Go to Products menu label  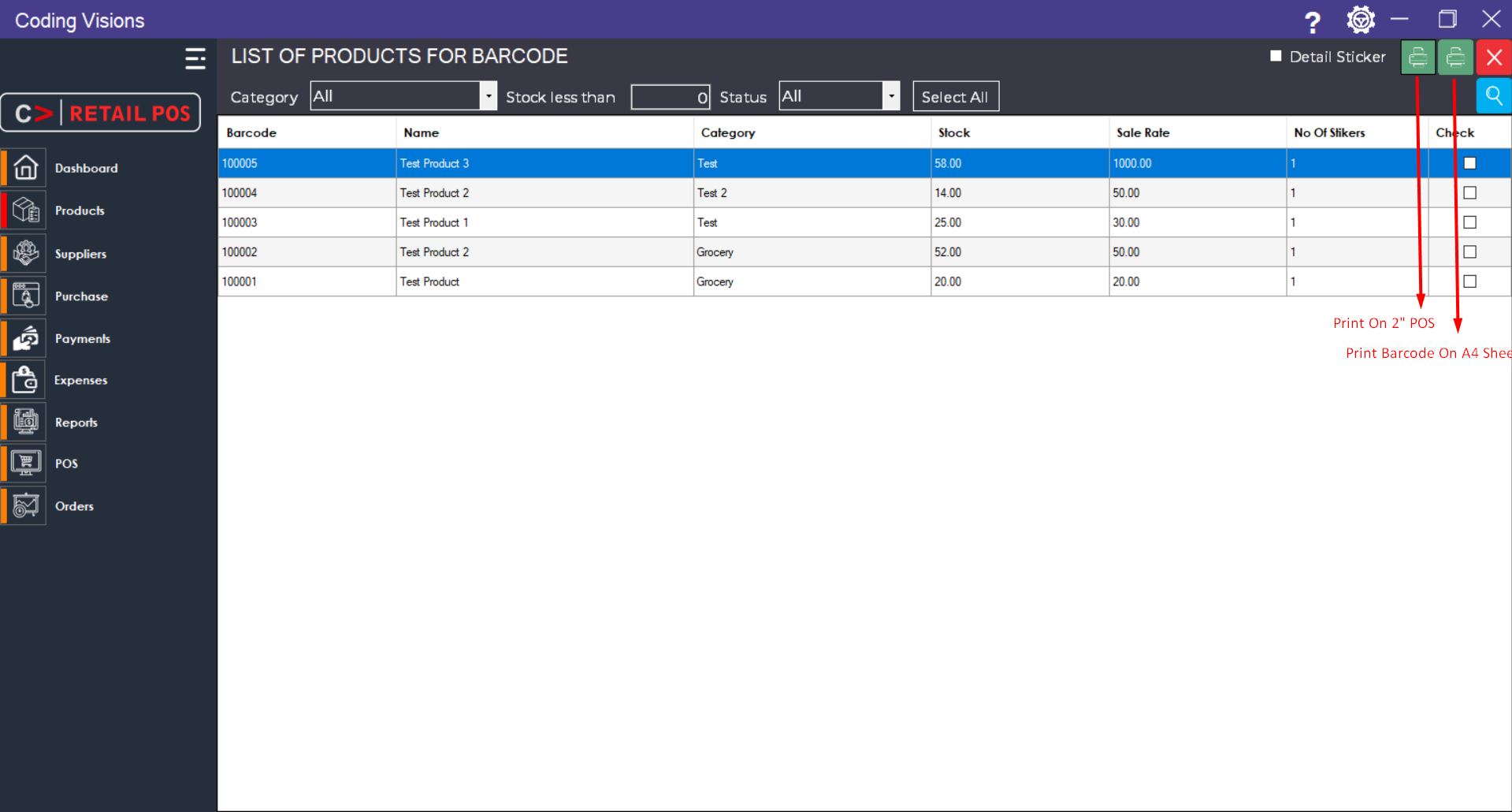pos(80,210)
